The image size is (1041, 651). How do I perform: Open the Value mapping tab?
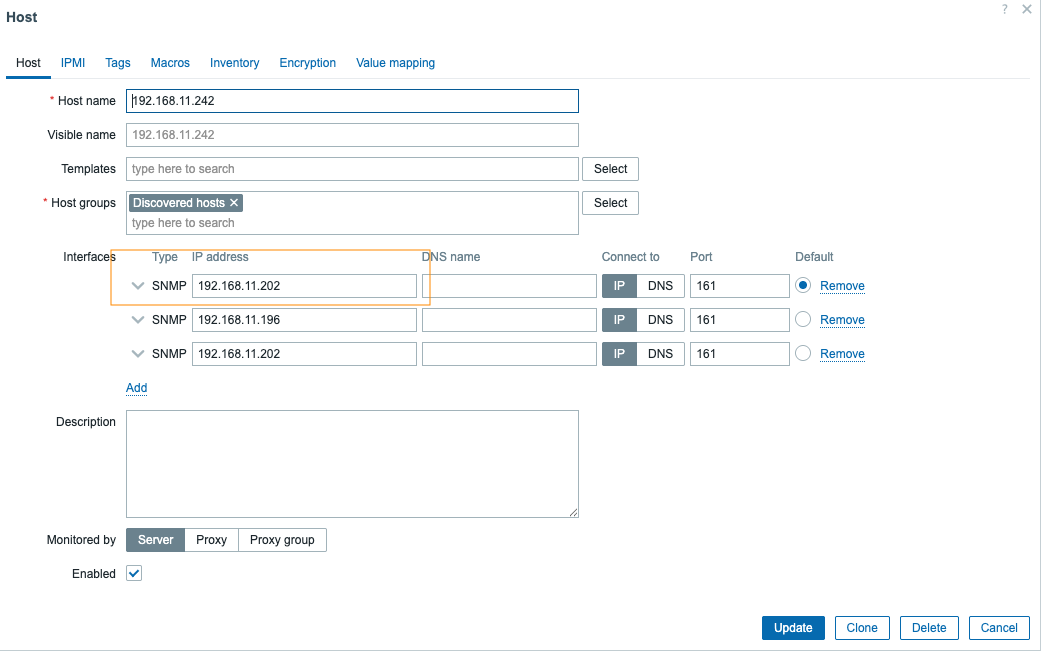point(395,63)
